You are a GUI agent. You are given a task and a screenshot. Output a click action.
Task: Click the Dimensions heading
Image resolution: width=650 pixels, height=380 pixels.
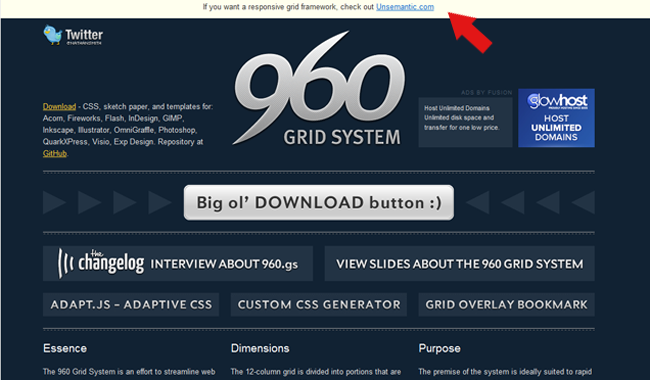[x=260, y=348]
